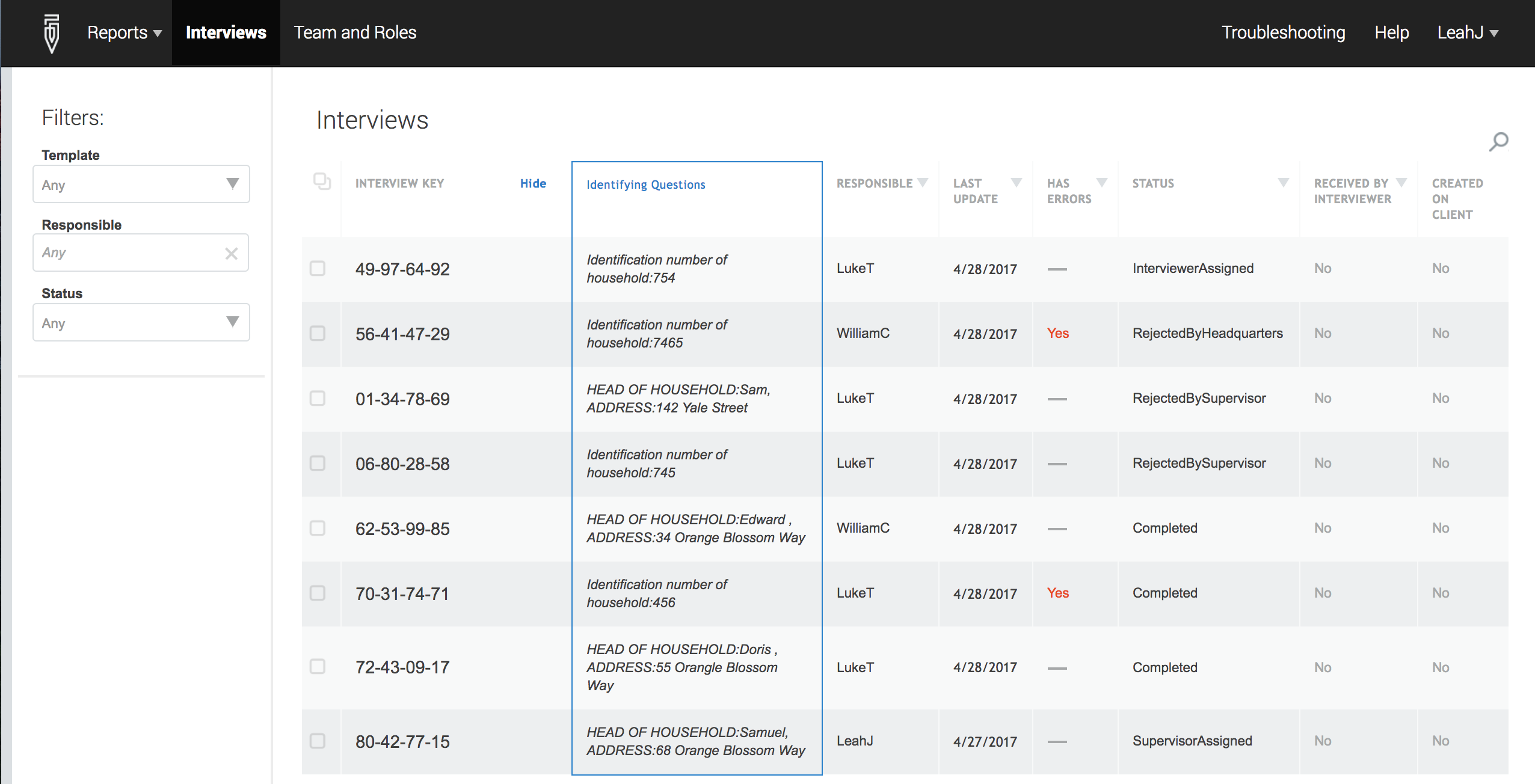Sort by the Responsible column arrow

coord(923,182)
